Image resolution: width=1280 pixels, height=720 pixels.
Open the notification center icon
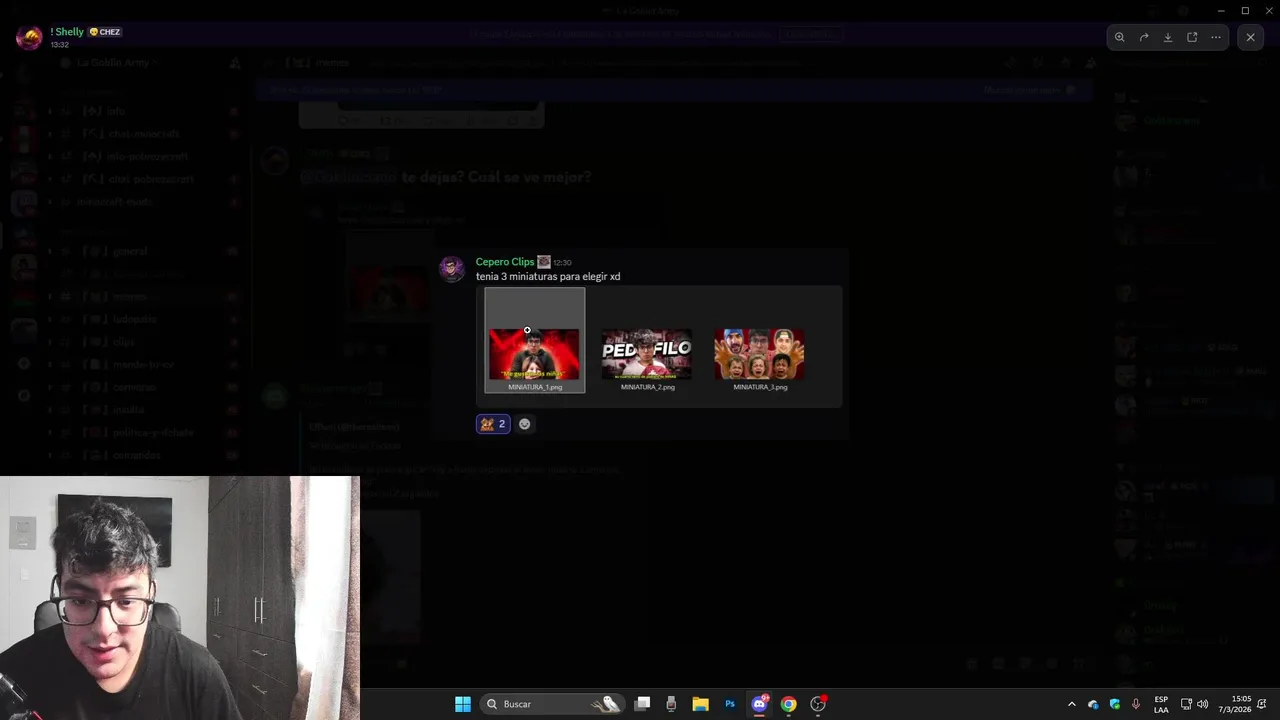pyautogui.click(x=1263, y=704)
